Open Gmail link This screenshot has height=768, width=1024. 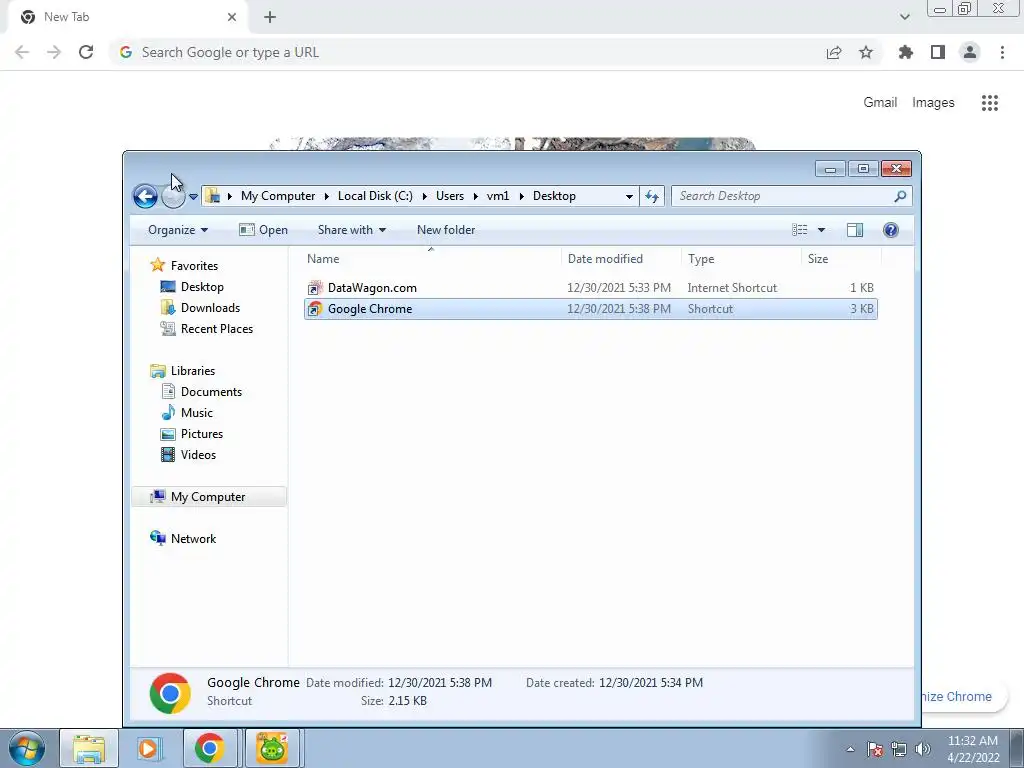pyautogui.click(x=880, y=103)
